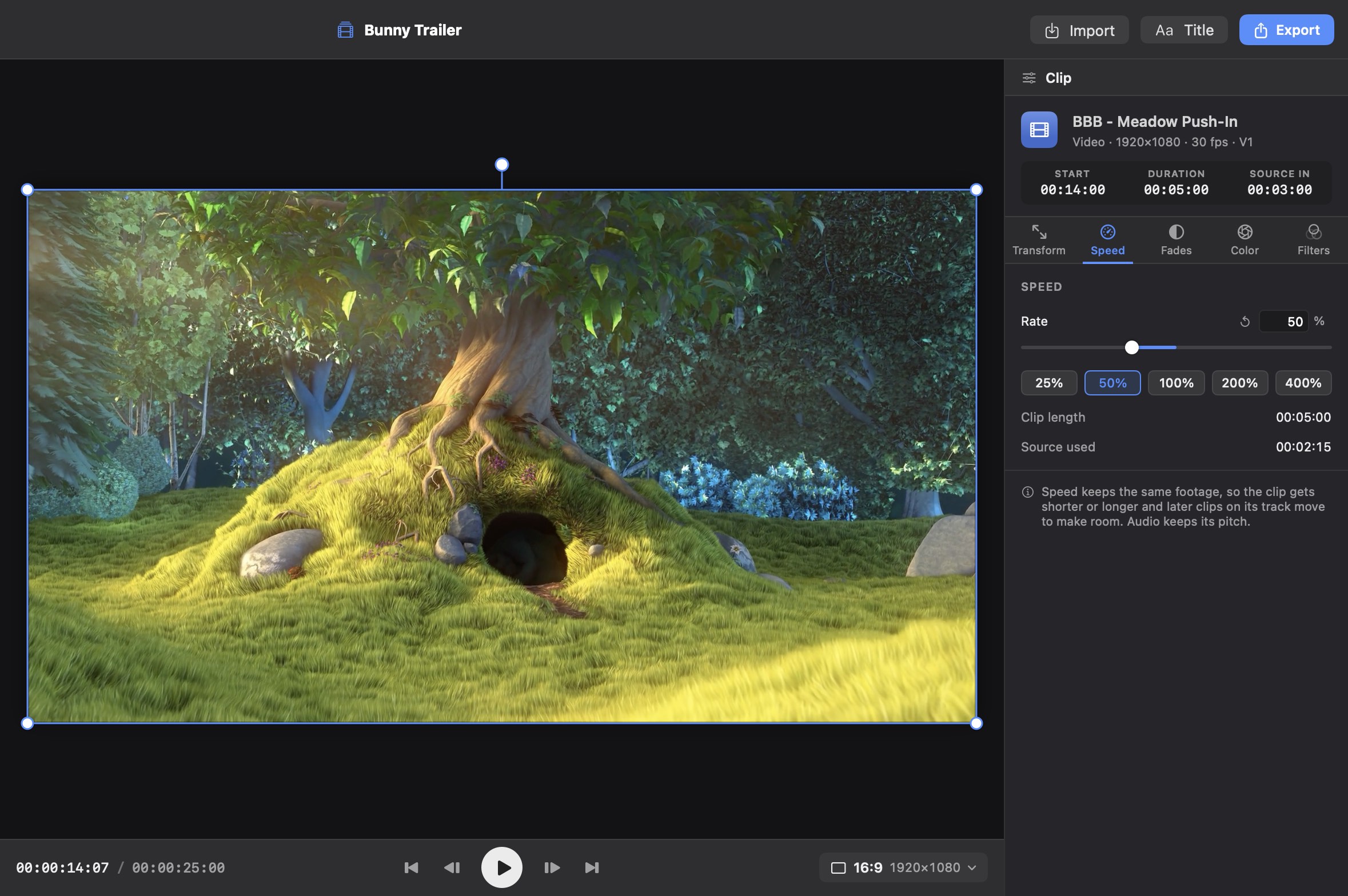The height and width of the screenshot is (896, 1348).
Task: Click the Clip panel sliders icon
Action: point(1028,78)
